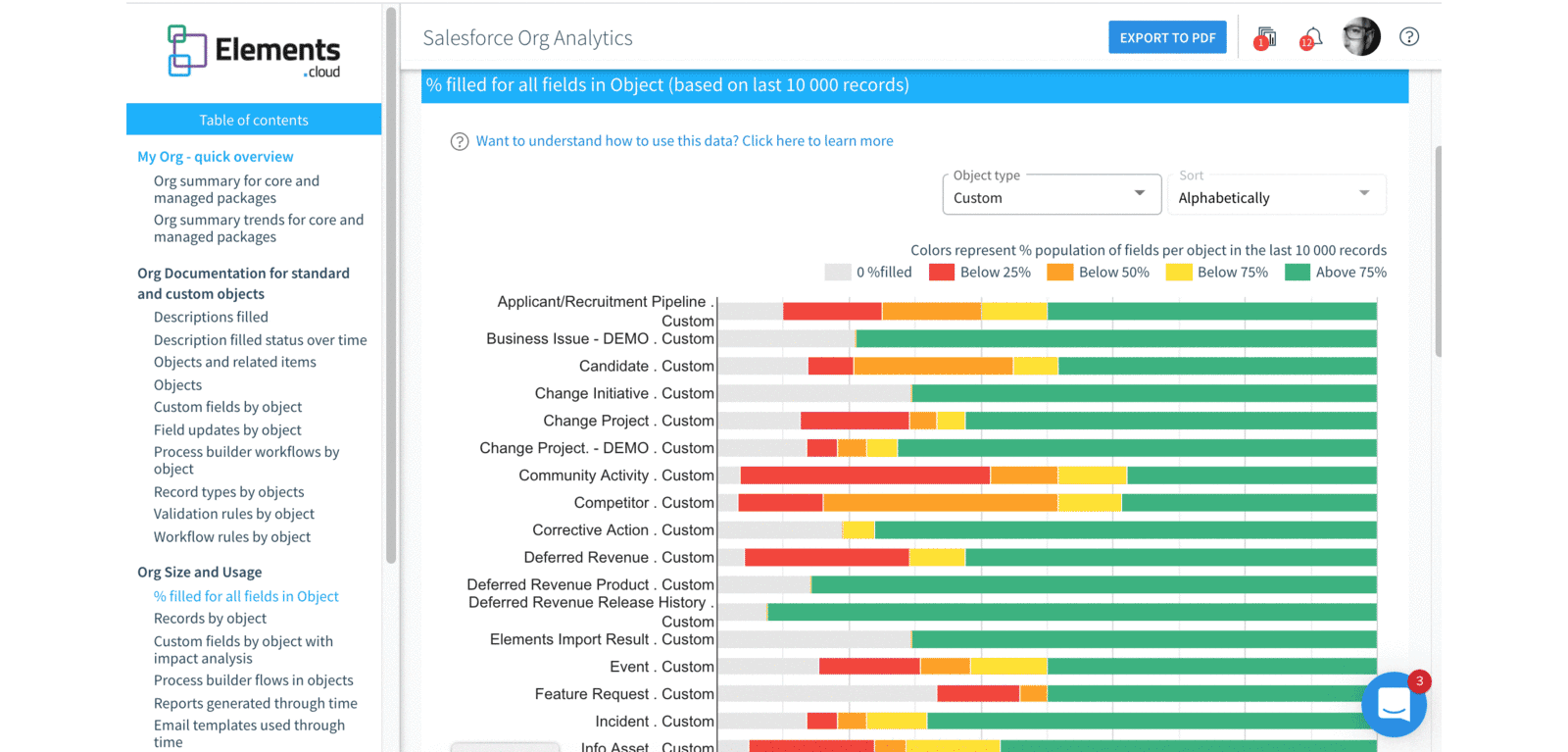Click the Elements.cloud logo
1568x752 pixels.
tap(254, 51)
